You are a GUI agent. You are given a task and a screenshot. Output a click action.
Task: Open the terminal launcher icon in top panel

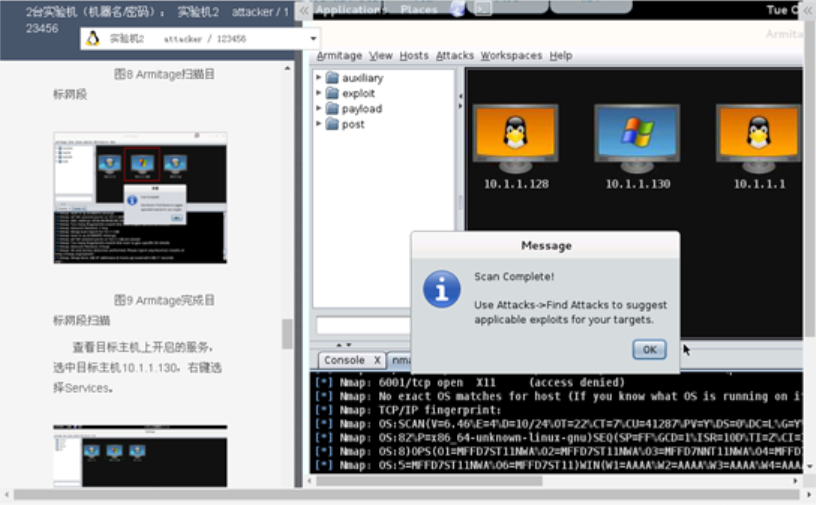pyautogui.click(x=482, y=9)
